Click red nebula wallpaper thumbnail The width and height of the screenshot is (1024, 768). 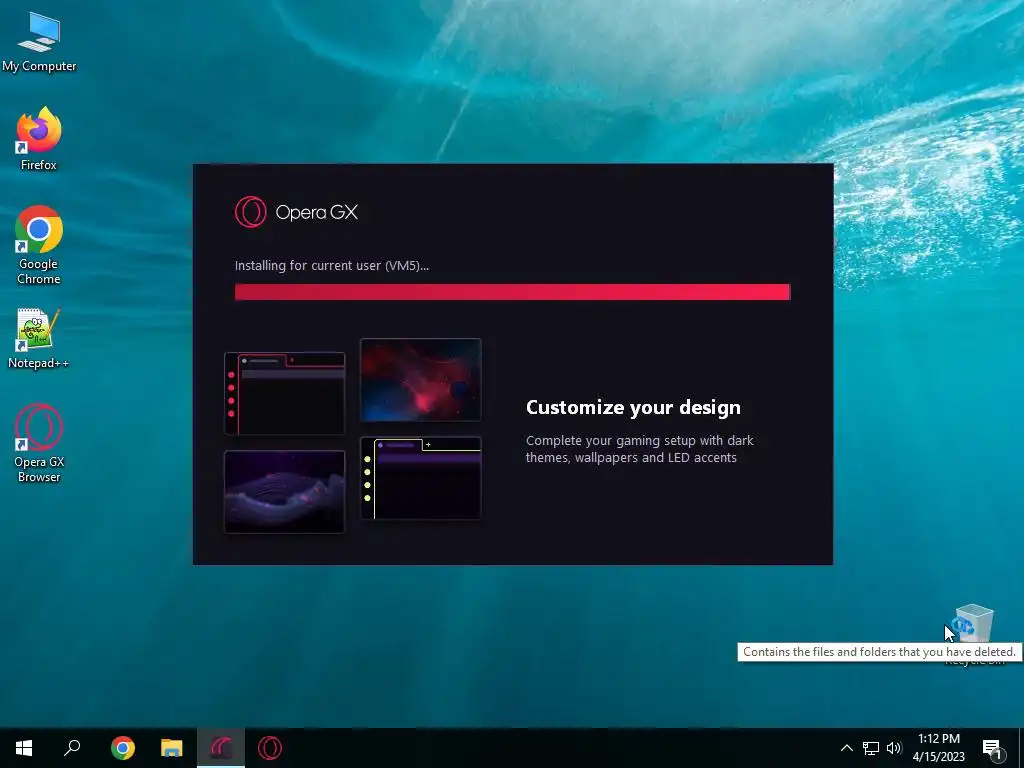(x=421, y=379)
